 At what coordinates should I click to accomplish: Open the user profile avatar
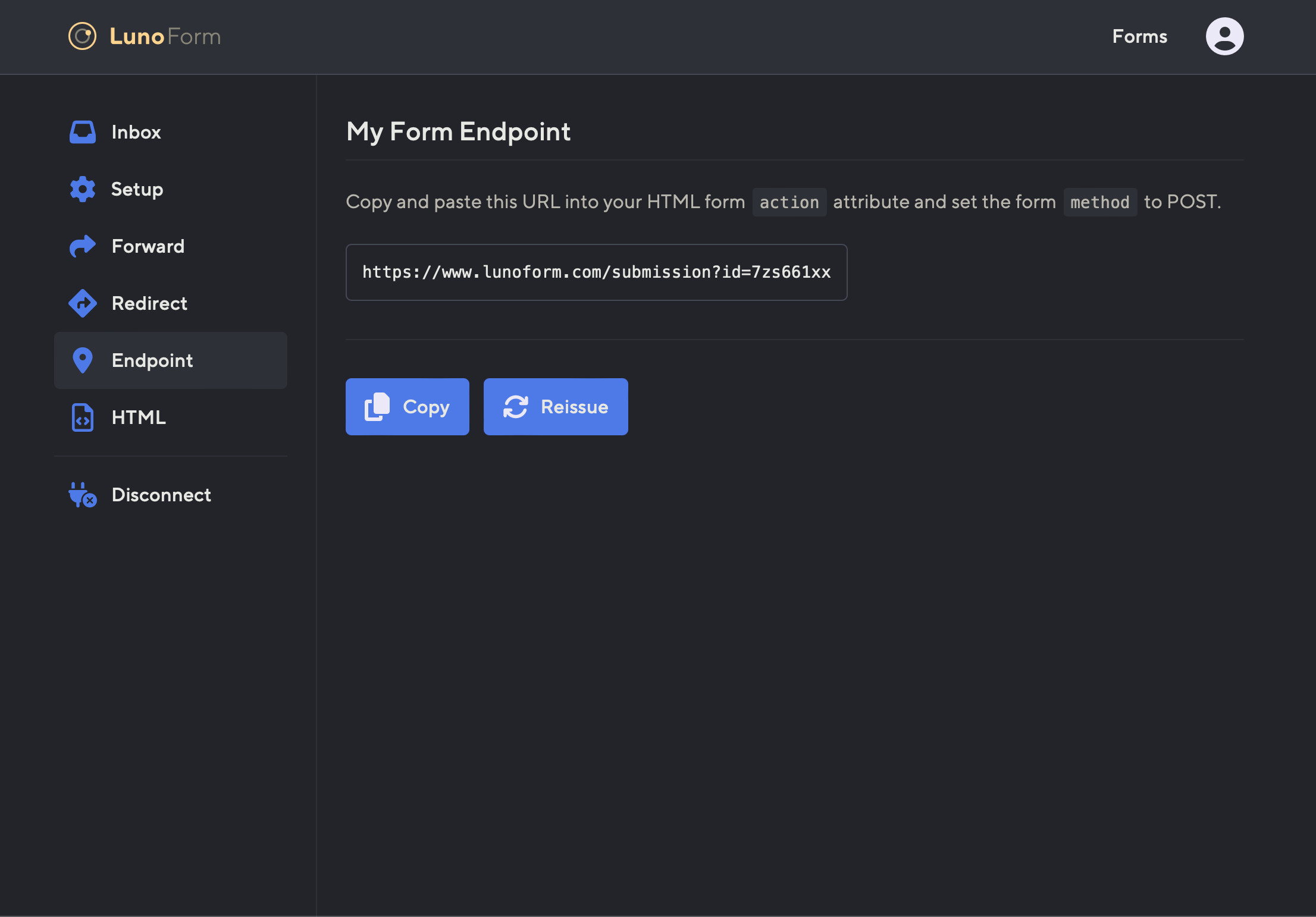pos(1224,36)
